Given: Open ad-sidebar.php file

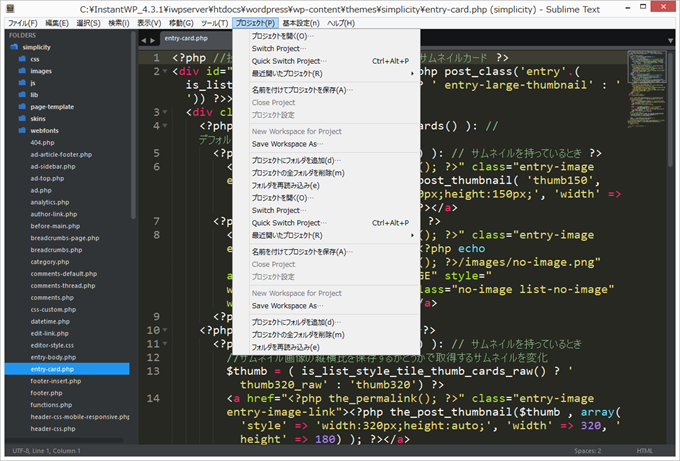Looking at the screenshot, I should coord(53,167).
